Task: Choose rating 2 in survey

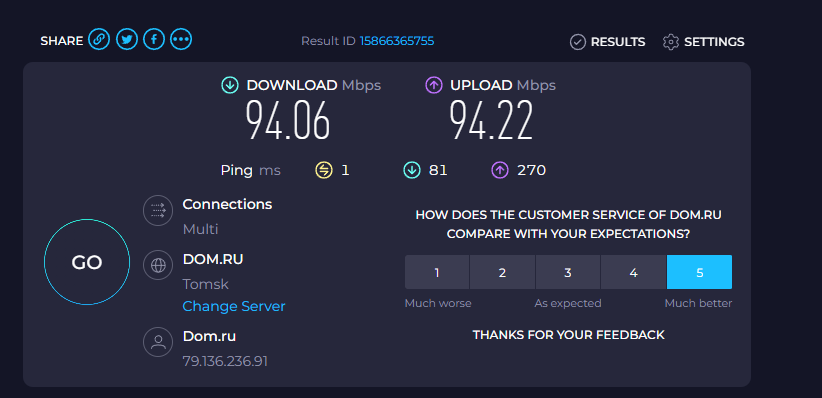Action: (502, 272)
